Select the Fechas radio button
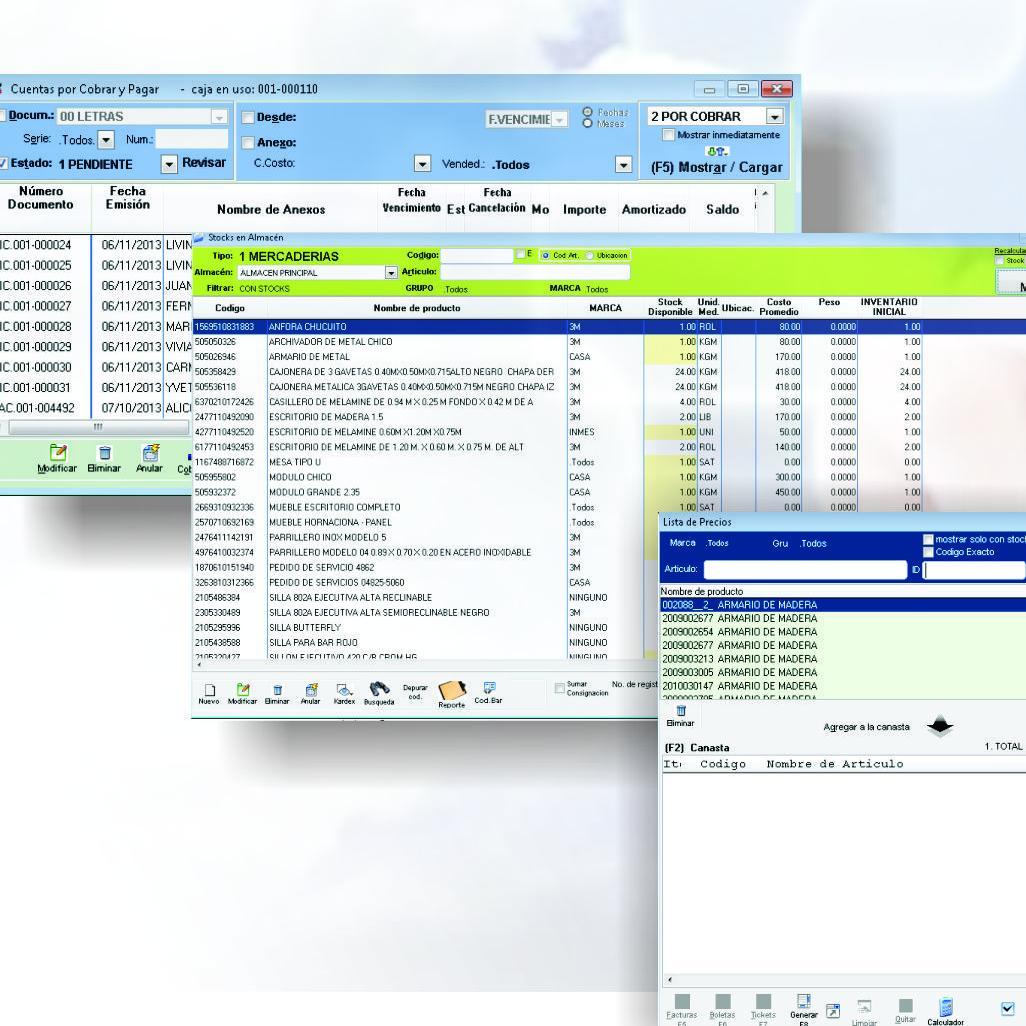The height and width of the screenshot is (1026, 1026). tap(587, 112)
